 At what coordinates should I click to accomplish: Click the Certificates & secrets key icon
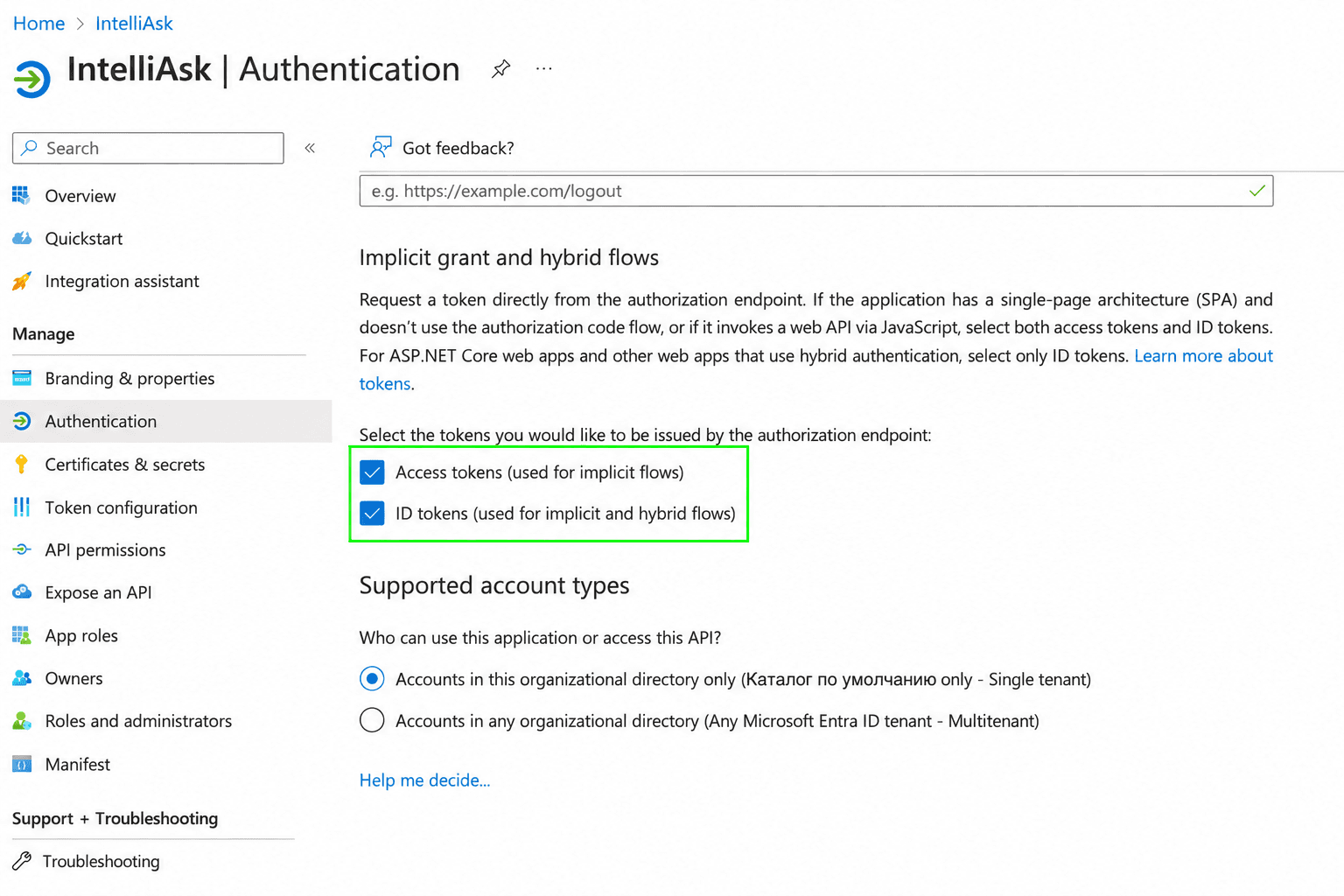click(x=22, y=464)
